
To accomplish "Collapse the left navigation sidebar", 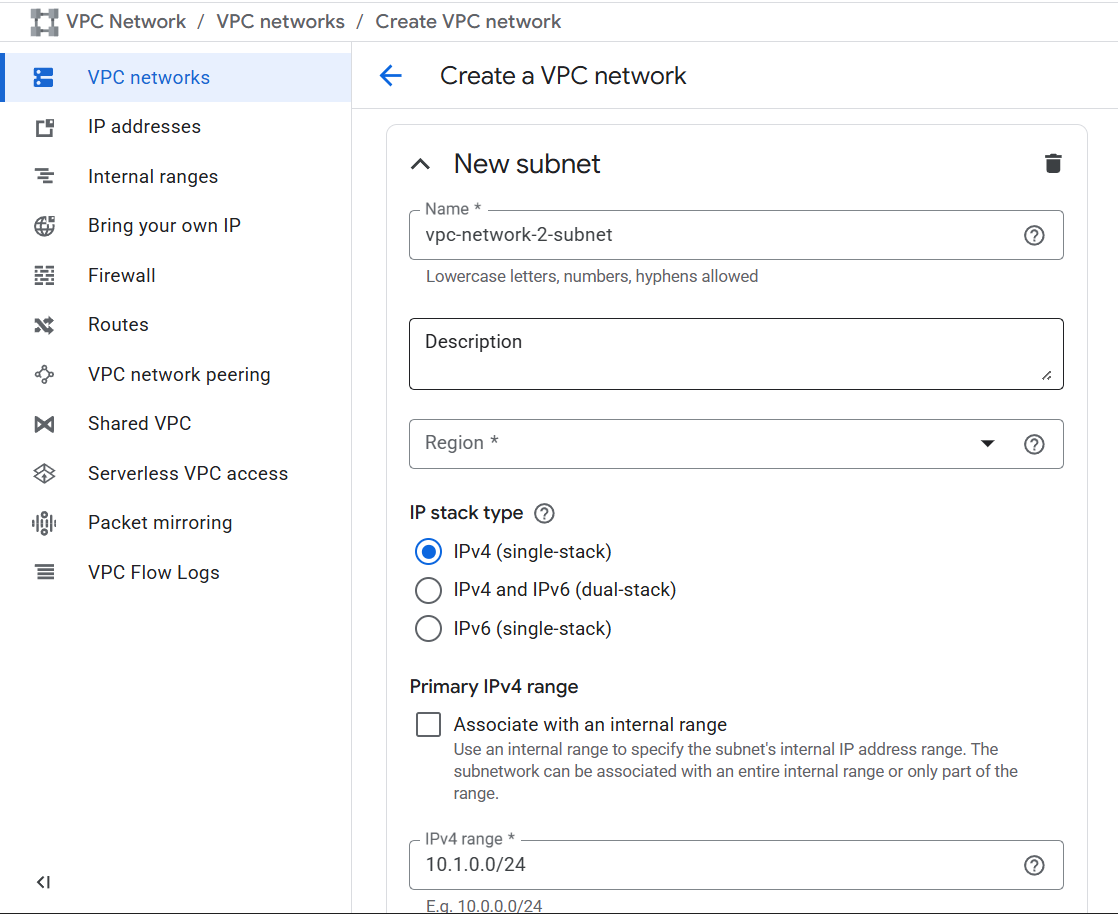I will [43, 882].
